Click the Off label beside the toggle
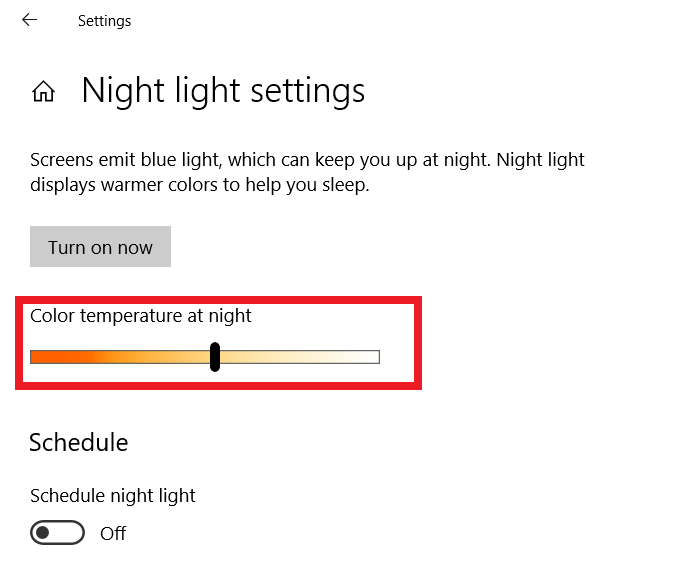 [x=113, y=533]
